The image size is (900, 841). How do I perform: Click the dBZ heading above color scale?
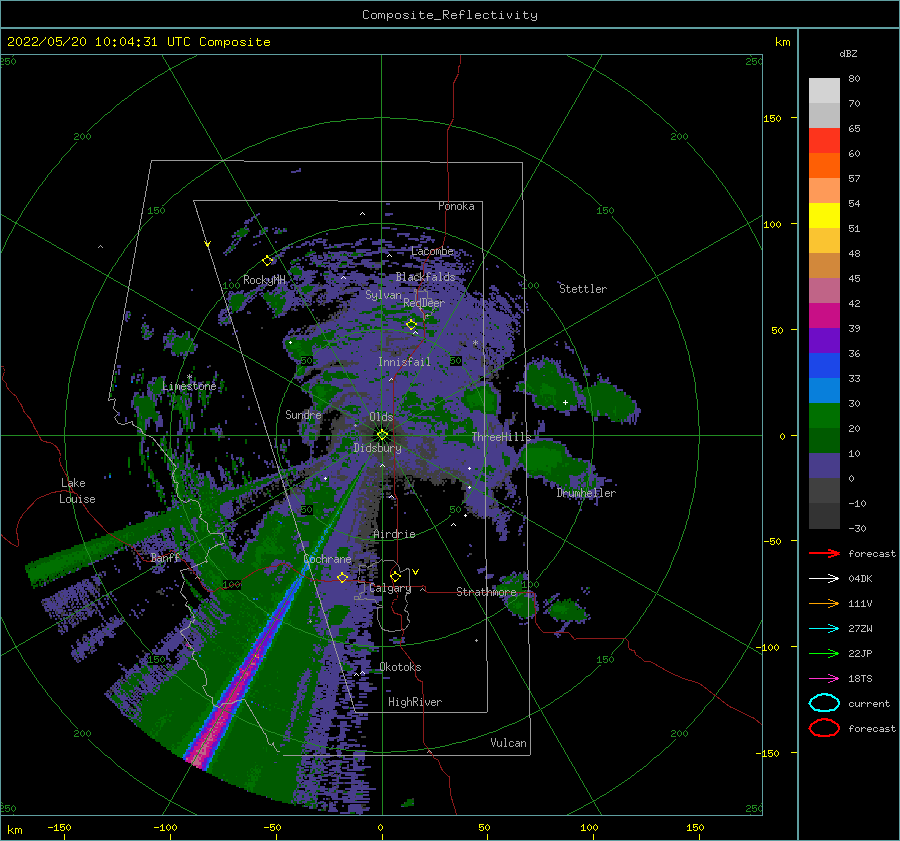click(x=848, y=53)
